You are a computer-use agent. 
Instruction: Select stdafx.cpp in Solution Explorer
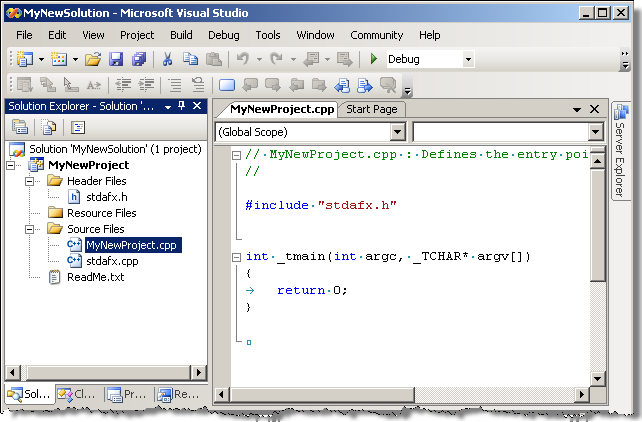coord(112,261)
